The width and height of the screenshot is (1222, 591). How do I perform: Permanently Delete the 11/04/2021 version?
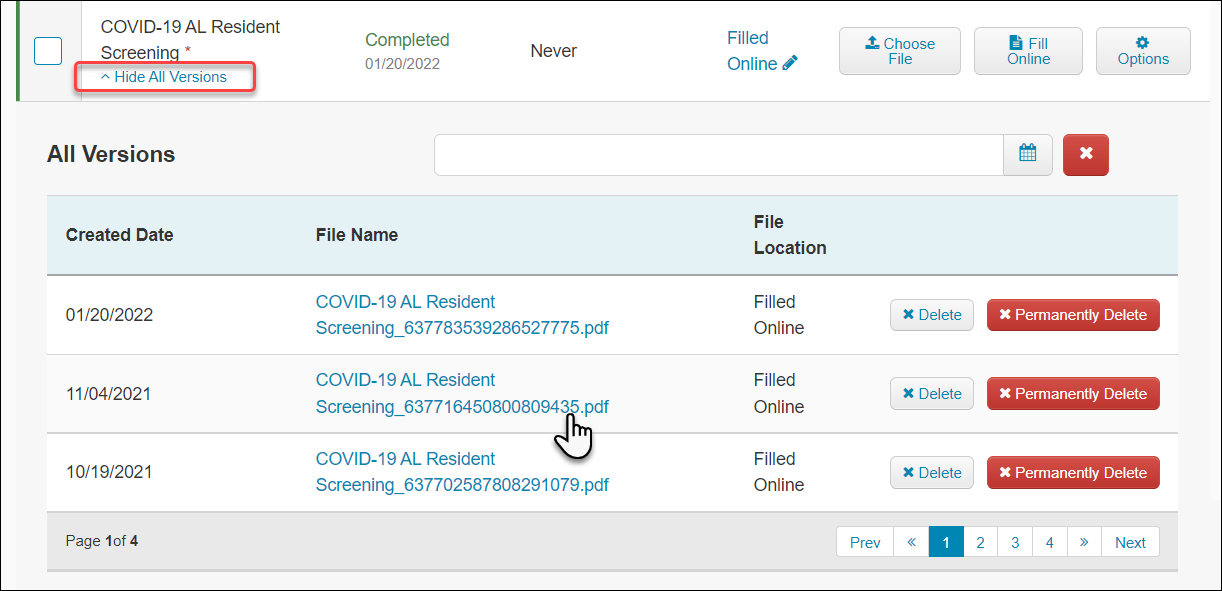pyautogui.click(x=1073, y=394)
